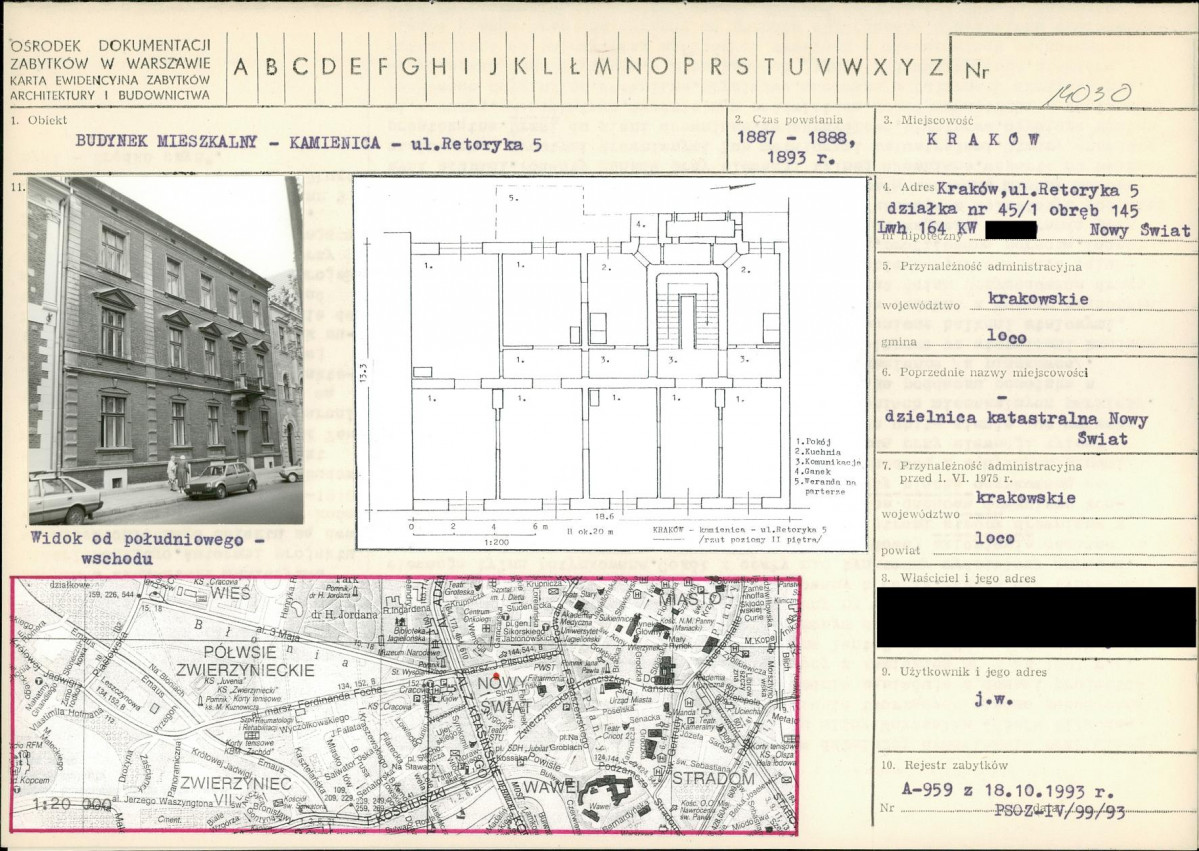1199x851 pixels.
Task: Click the Miejscowość KRAKÓW field
Action: point(983,139)
